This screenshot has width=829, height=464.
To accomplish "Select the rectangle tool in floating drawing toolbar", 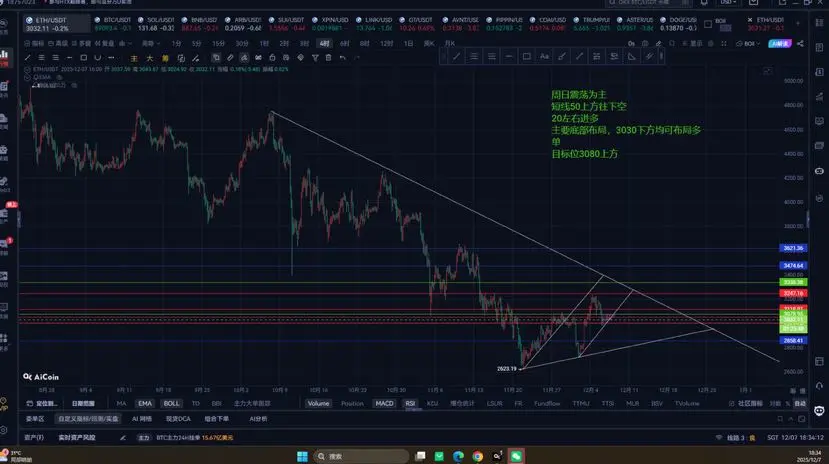I will pyautogui.click(x=527, y=56).
